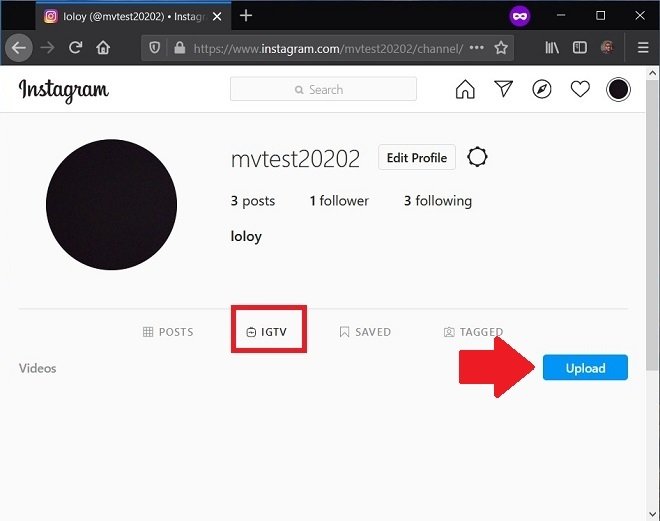This screenshot has height=521, width=660.
Task: Minimize the browser window
Action: tap(561, 16)
